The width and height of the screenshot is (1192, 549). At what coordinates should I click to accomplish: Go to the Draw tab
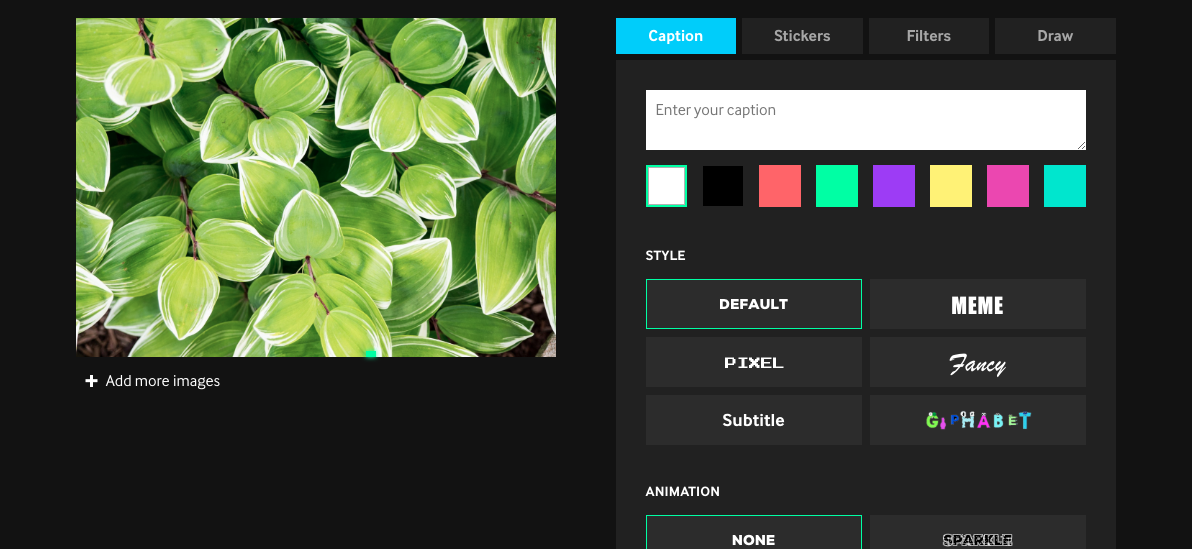coord(1054,36)
